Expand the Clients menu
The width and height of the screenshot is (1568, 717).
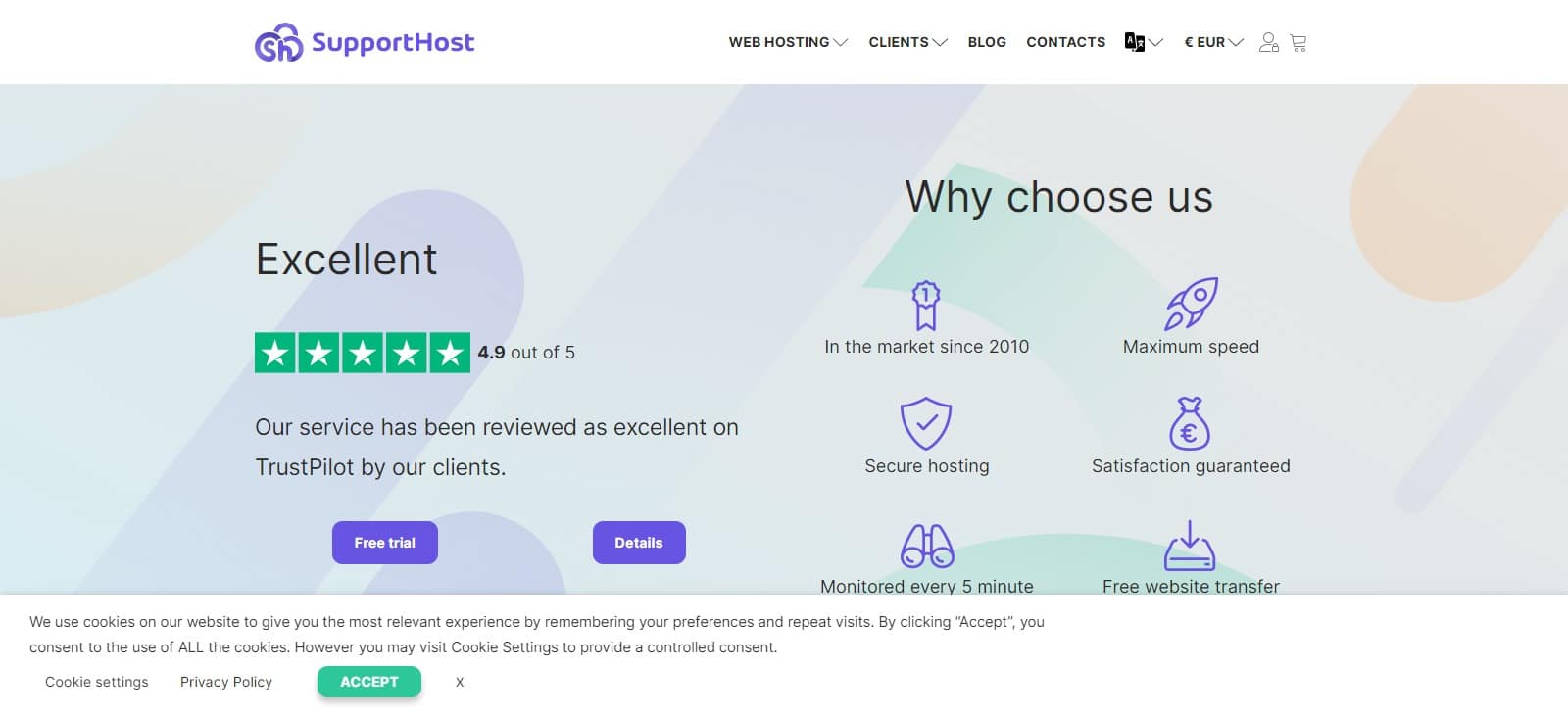(907, 42)
